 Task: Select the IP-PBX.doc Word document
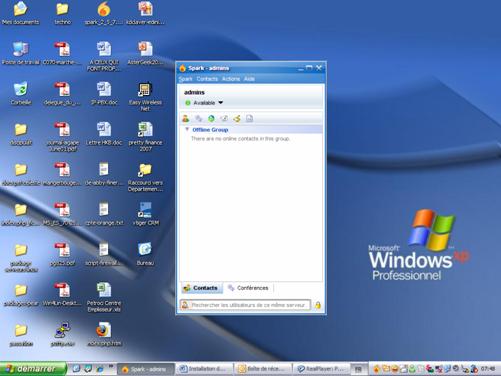tap(104, 93)
